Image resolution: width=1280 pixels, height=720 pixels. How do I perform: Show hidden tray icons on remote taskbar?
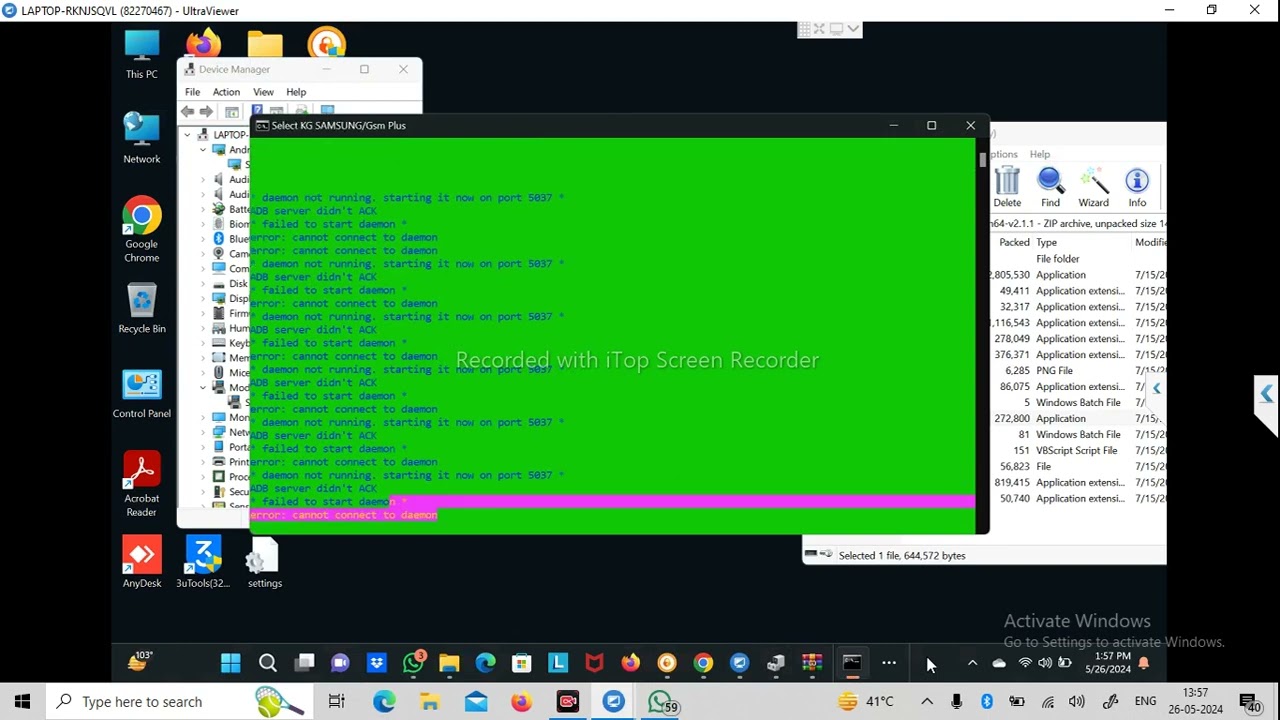(972, 663)
